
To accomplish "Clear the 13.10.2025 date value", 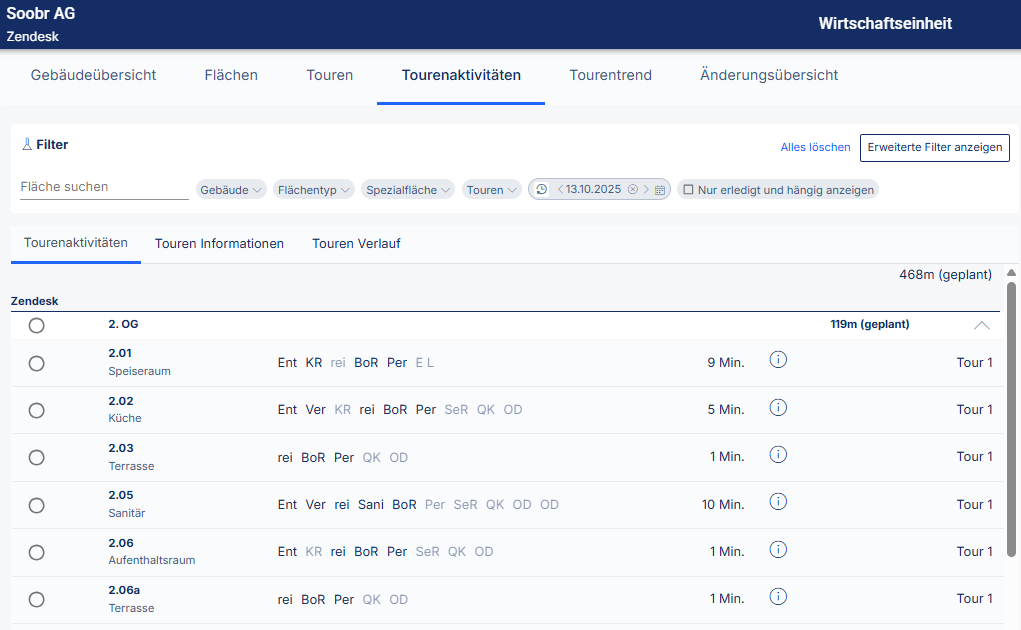I will click(x=632, y=189).
